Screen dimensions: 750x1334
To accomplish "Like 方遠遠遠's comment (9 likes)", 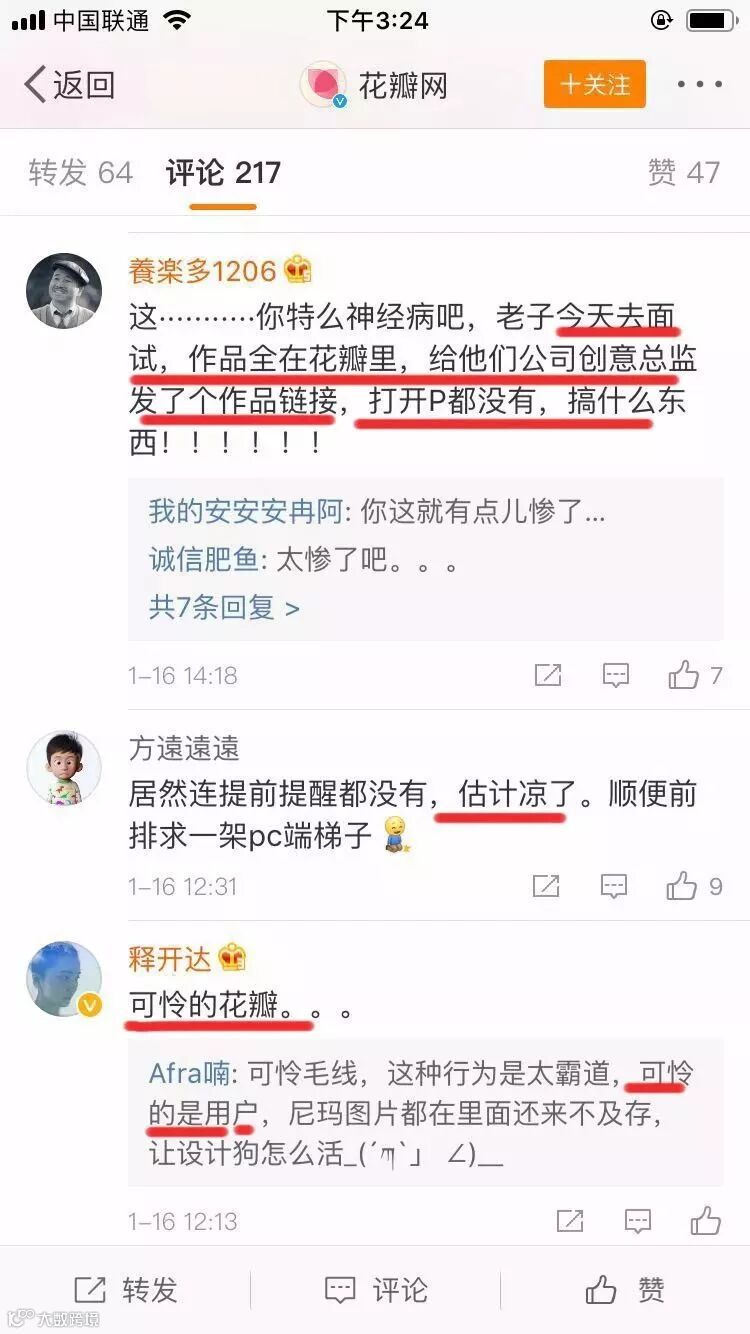I will pyautogui.click(x=695, y=886).
